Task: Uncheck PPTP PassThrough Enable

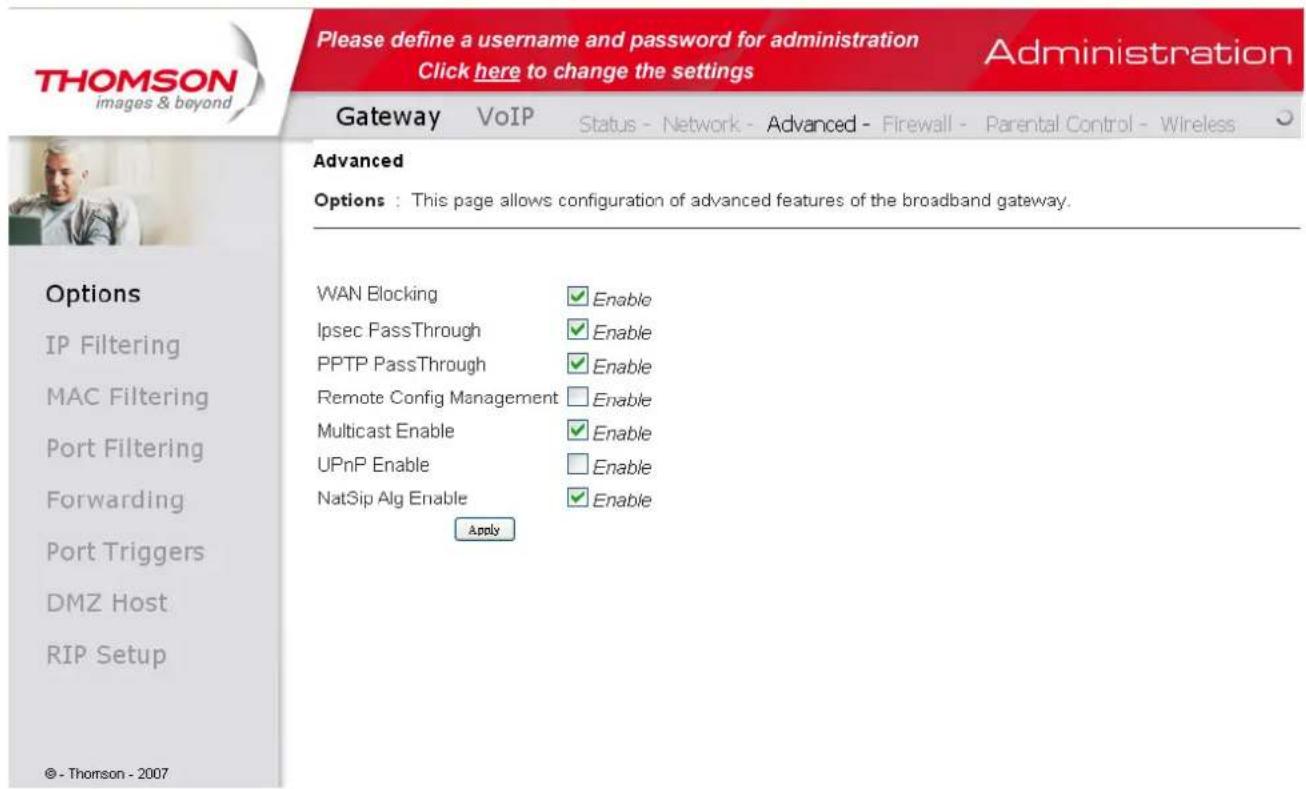Action: tap(576, 364)
